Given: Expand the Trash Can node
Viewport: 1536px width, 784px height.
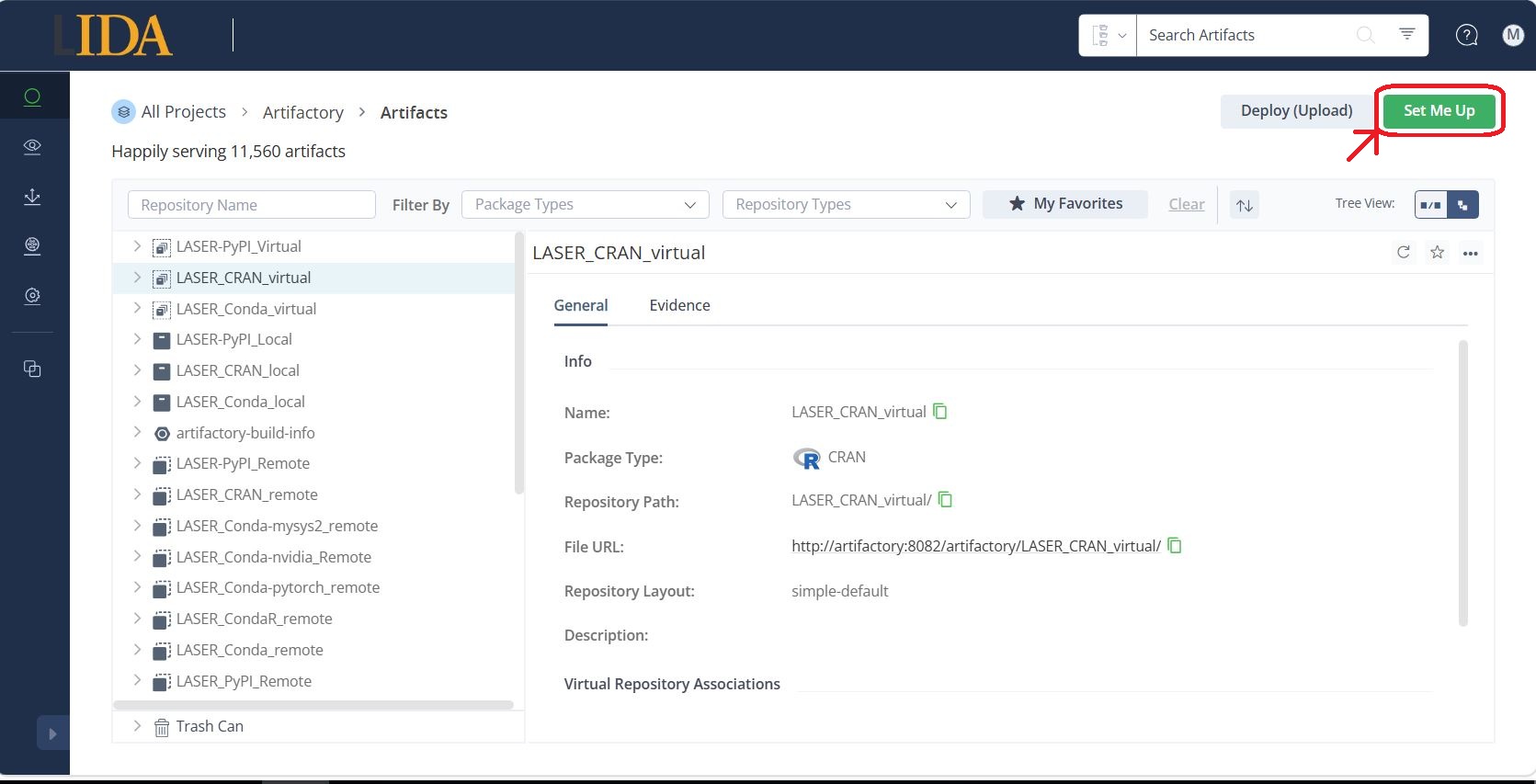Looking at the screenshot, I should (x=137, y=725).
